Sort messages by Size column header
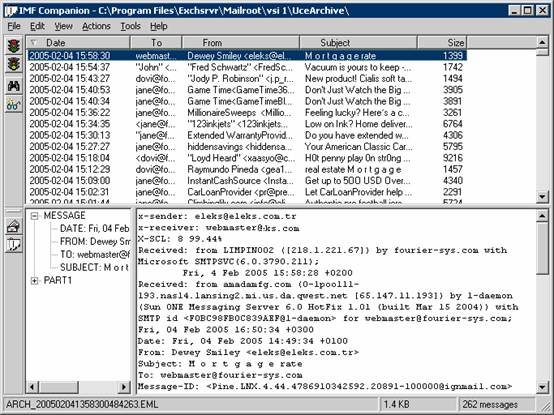This screenshot has width=554, height=415. pyautogui.click(x=442, y=43)
